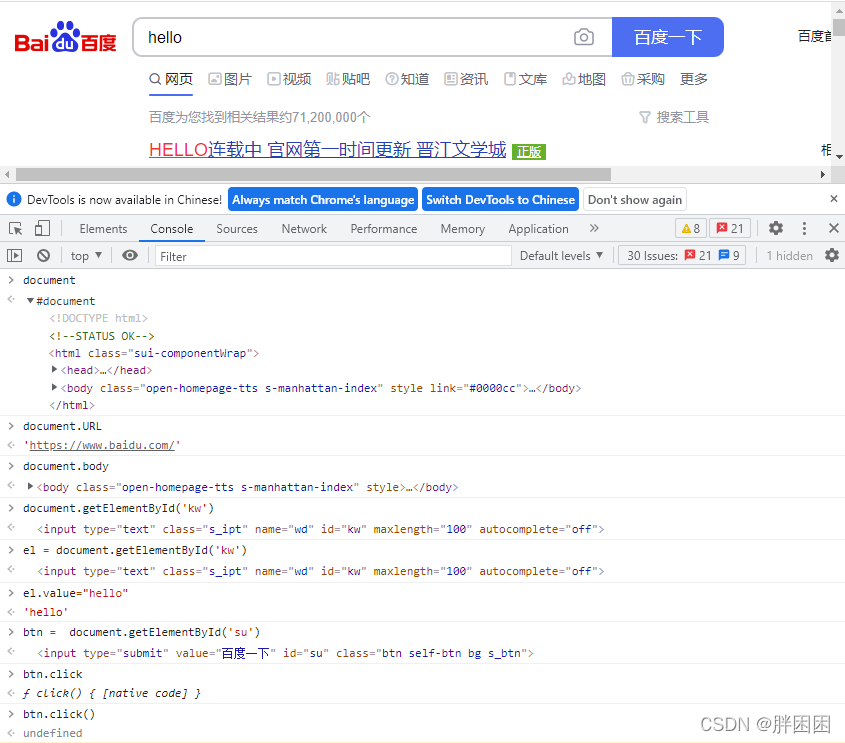Select the 文库 search category
845x743 pixels.
click(x=525, y=79)
